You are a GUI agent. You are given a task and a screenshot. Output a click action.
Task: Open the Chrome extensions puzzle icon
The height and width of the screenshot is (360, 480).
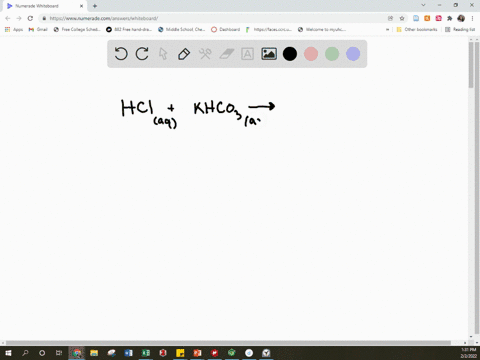click(450, 18)
